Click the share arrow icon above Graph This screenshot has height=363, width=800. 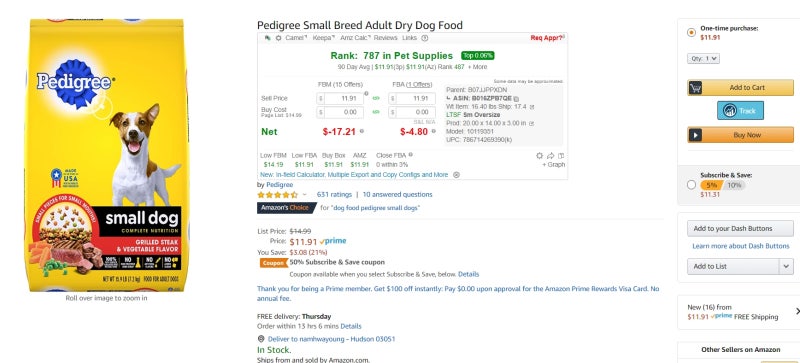[x=551, y=156]
